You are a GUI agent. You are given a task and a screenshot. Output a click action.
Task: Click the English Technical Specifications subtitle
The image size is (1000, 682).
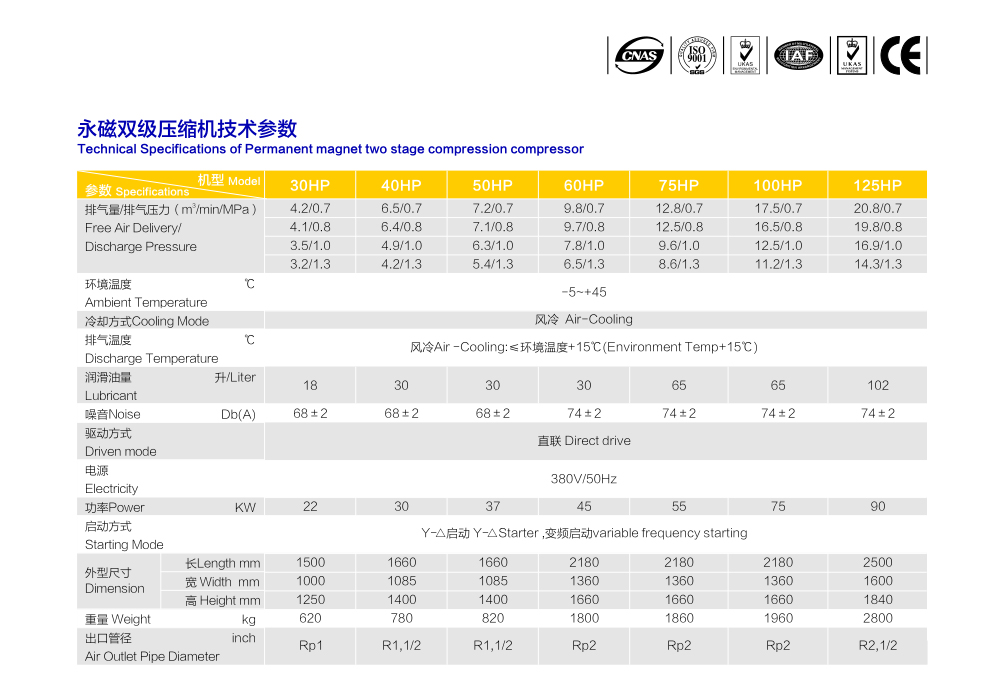pyautogui.click(x=330, y=149)
